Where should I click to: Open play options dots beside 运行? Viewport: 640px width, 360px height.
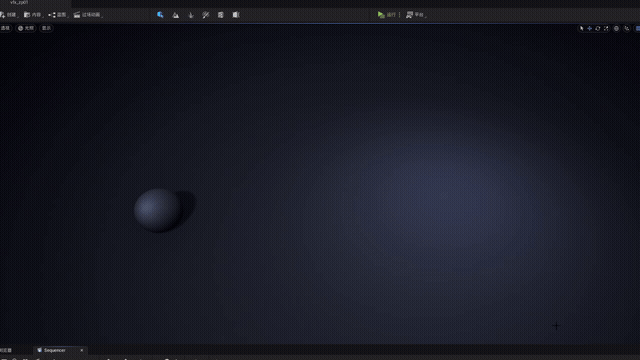[400, 15]
